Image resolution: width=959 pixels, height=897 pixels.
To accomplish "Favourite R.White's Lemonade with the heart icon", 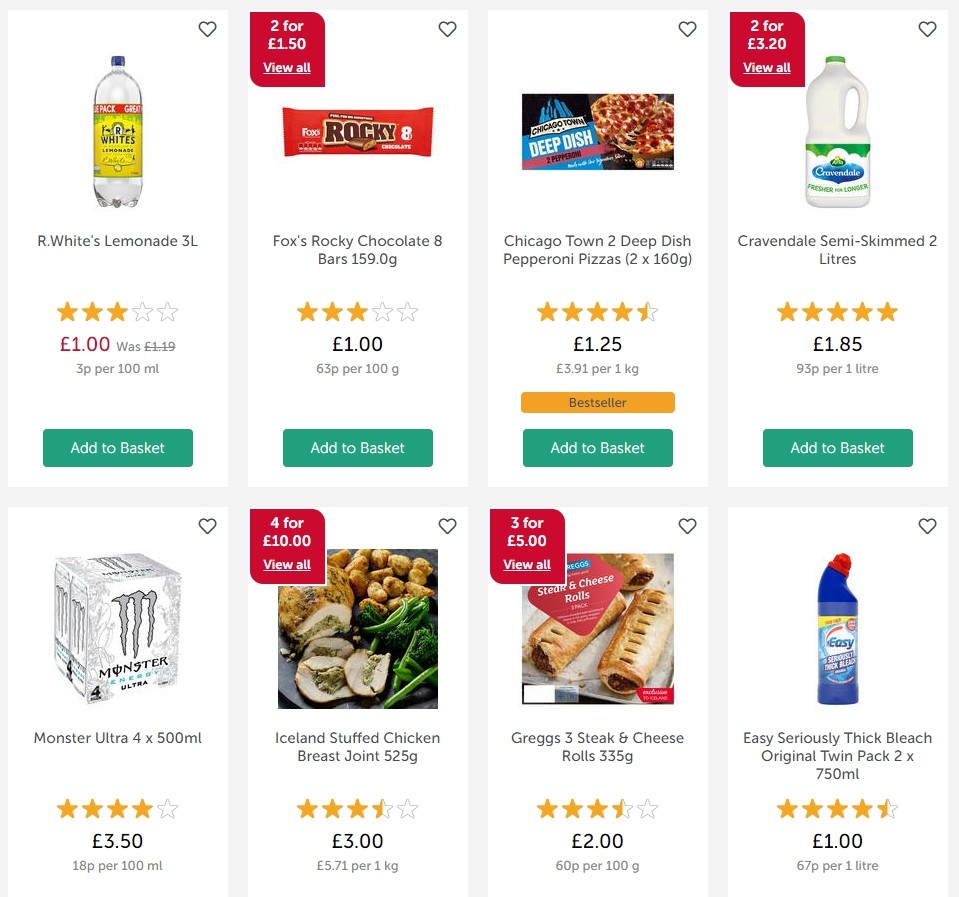I will coord(207,29).
